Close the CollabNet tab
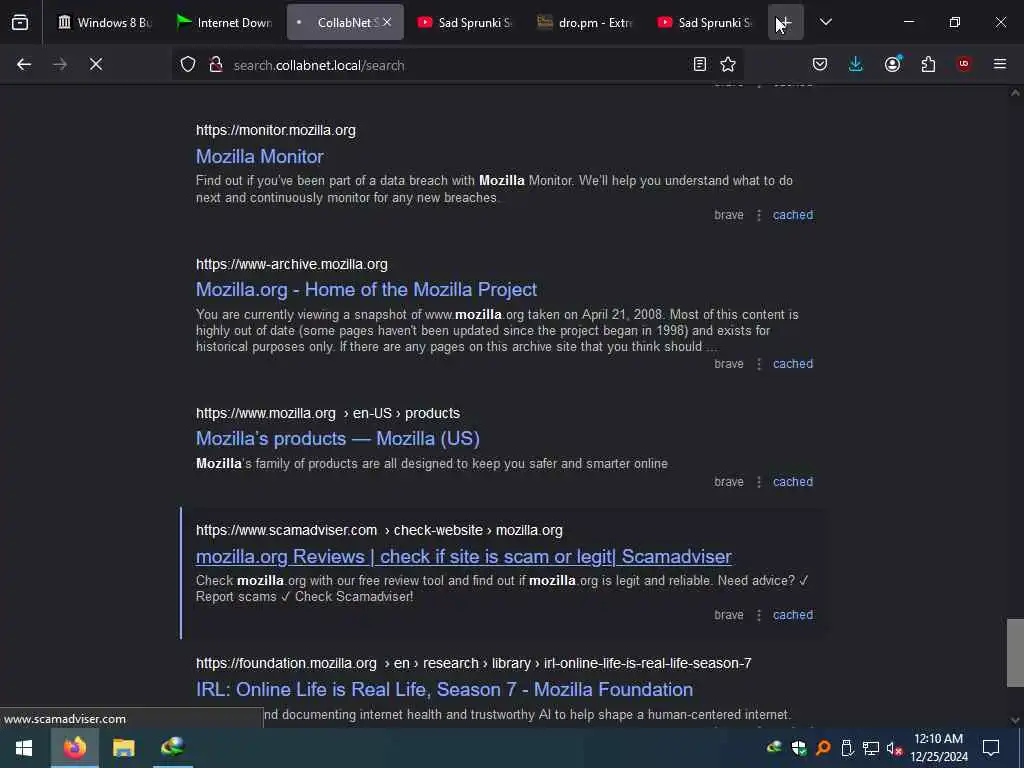This screenshot has height=768, width=1024. [x=387, y=23]
